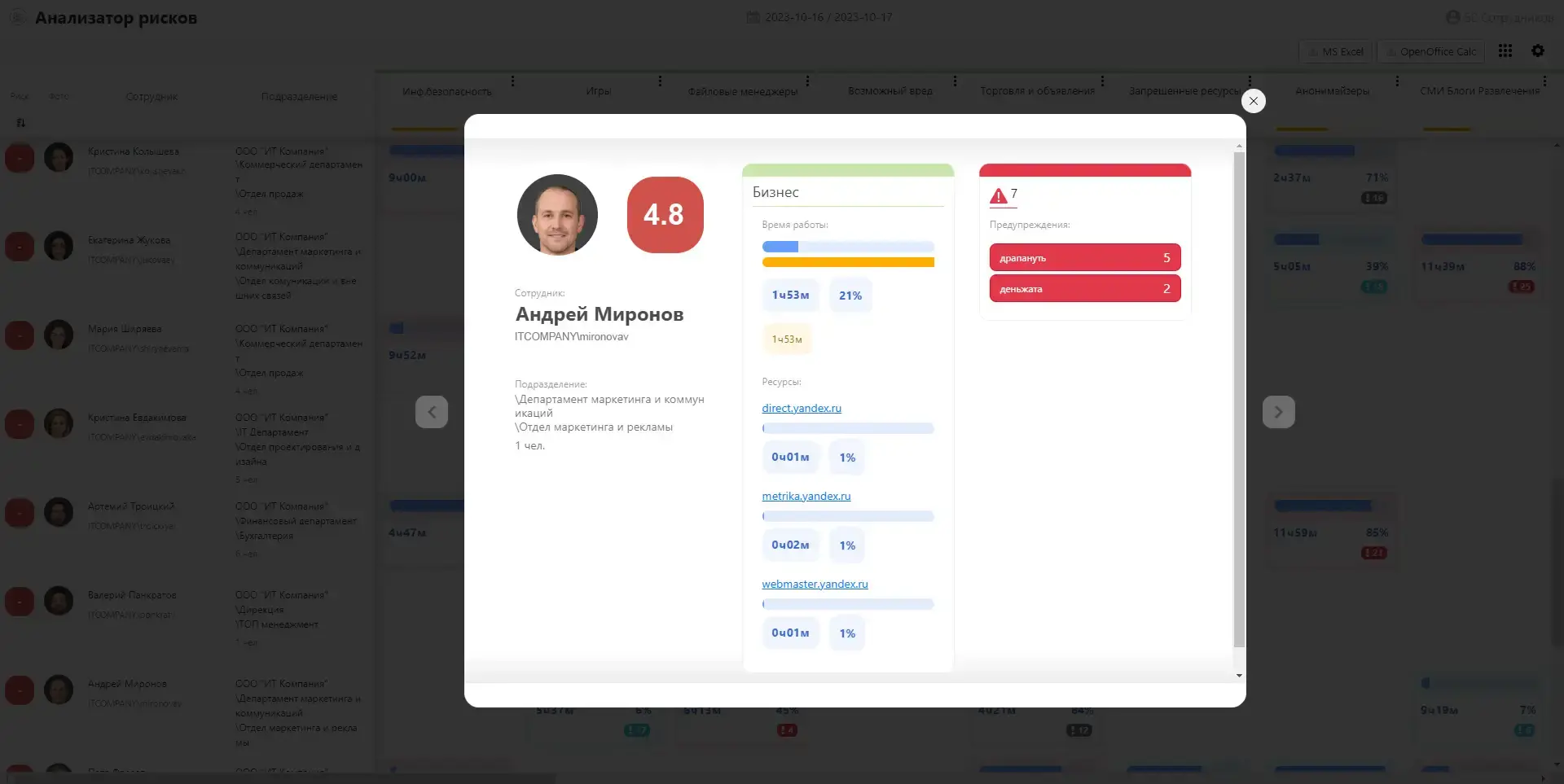Click the risk score badge 4.8
Viewport: 1564px width, 784px height.
coord(665,215)
